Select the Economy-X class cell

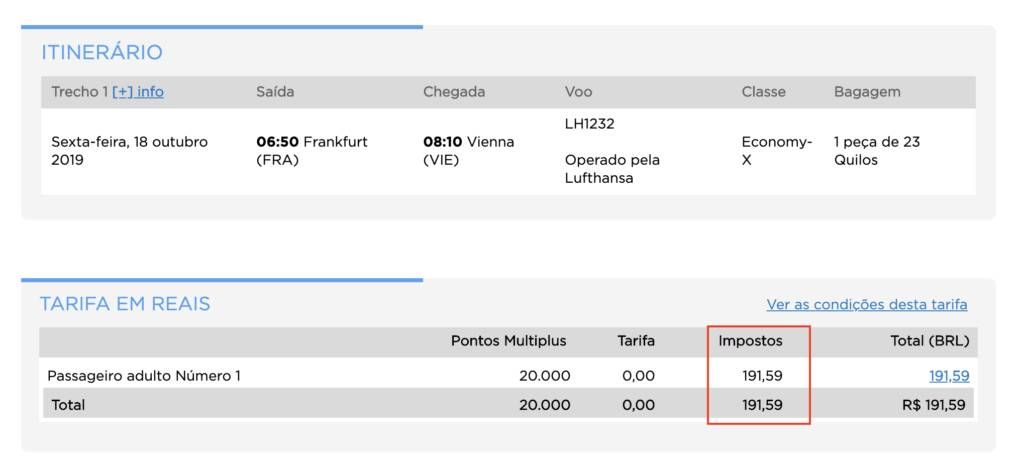tap(776, 151)
